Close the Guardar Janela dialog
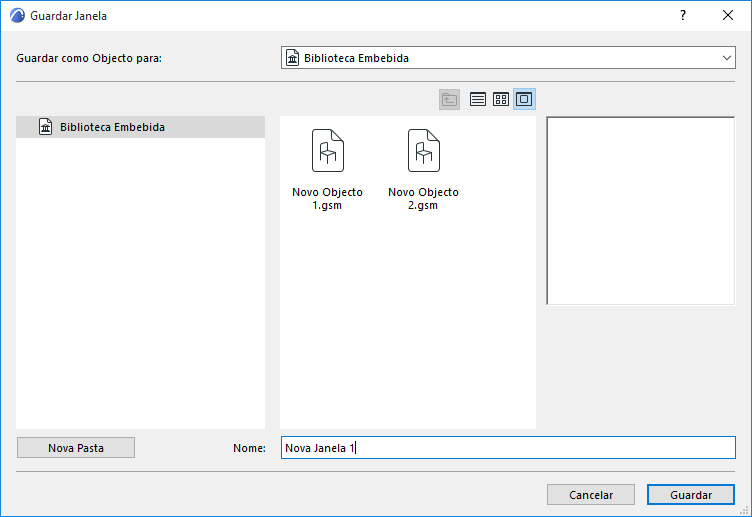This screenshot has height=517, width=752. [728, 15]
